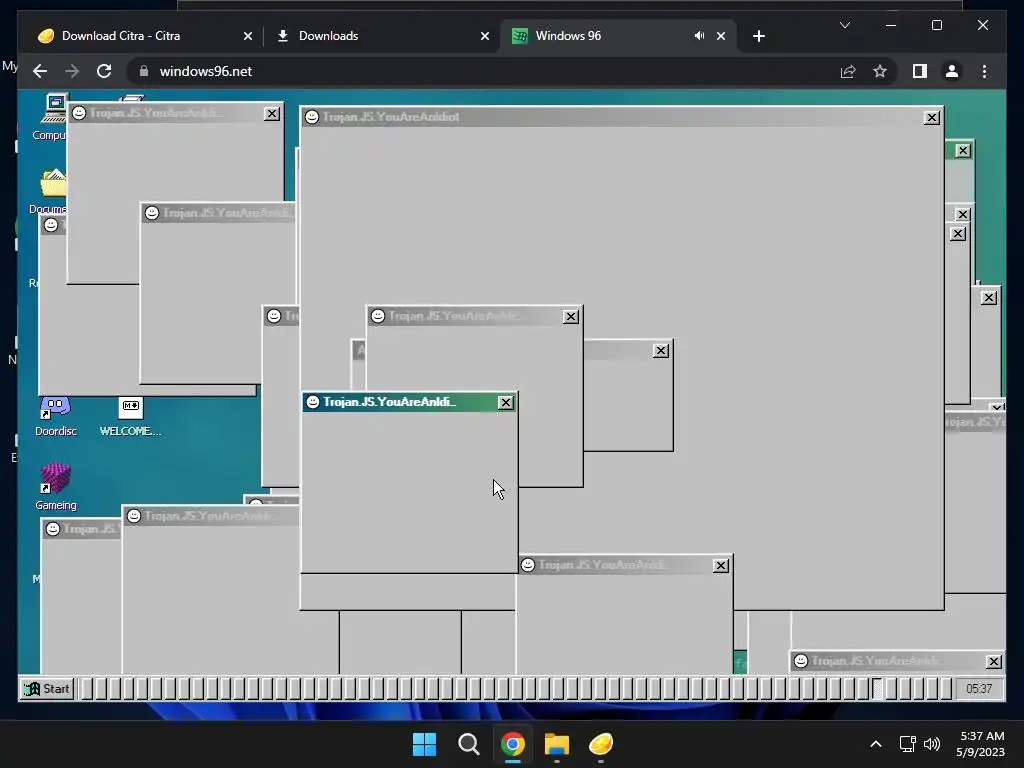The width and height of the screenshot is (1024, 768).
Task: Click the Chrome back arrow button
Action: click(40, 71)
